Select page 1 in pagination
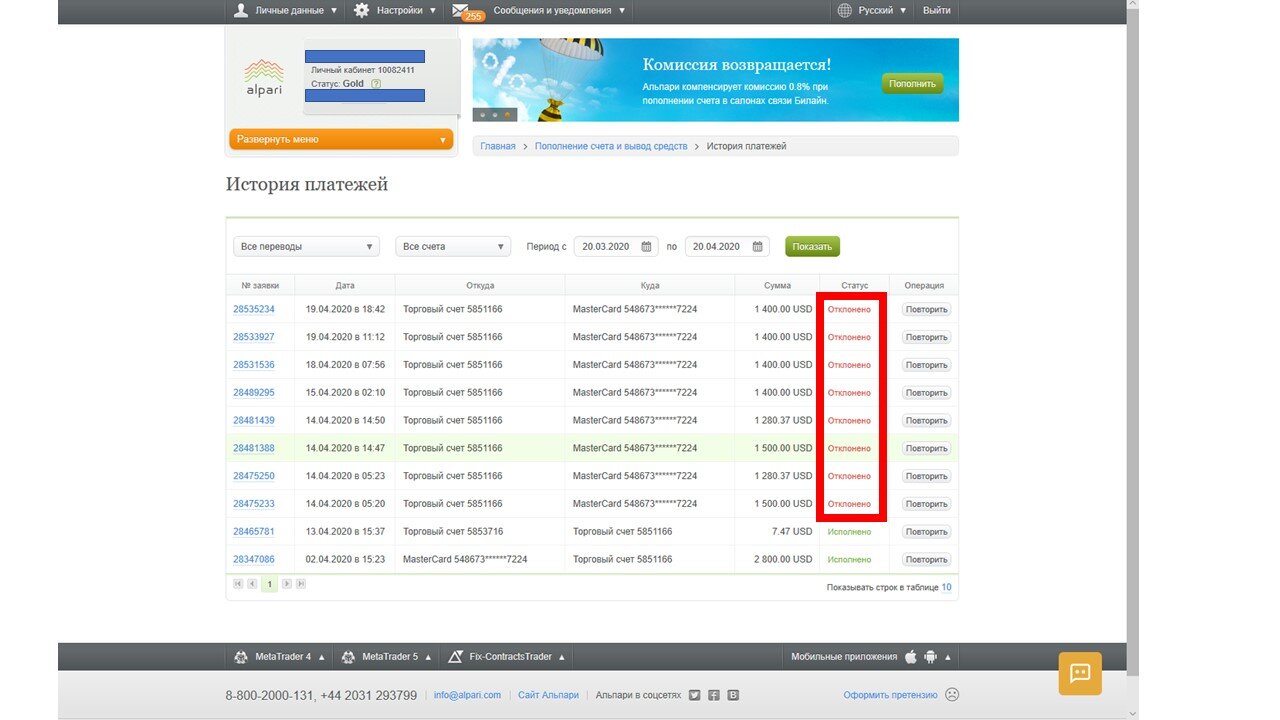The image size is (1280, 720). (269, 584)
